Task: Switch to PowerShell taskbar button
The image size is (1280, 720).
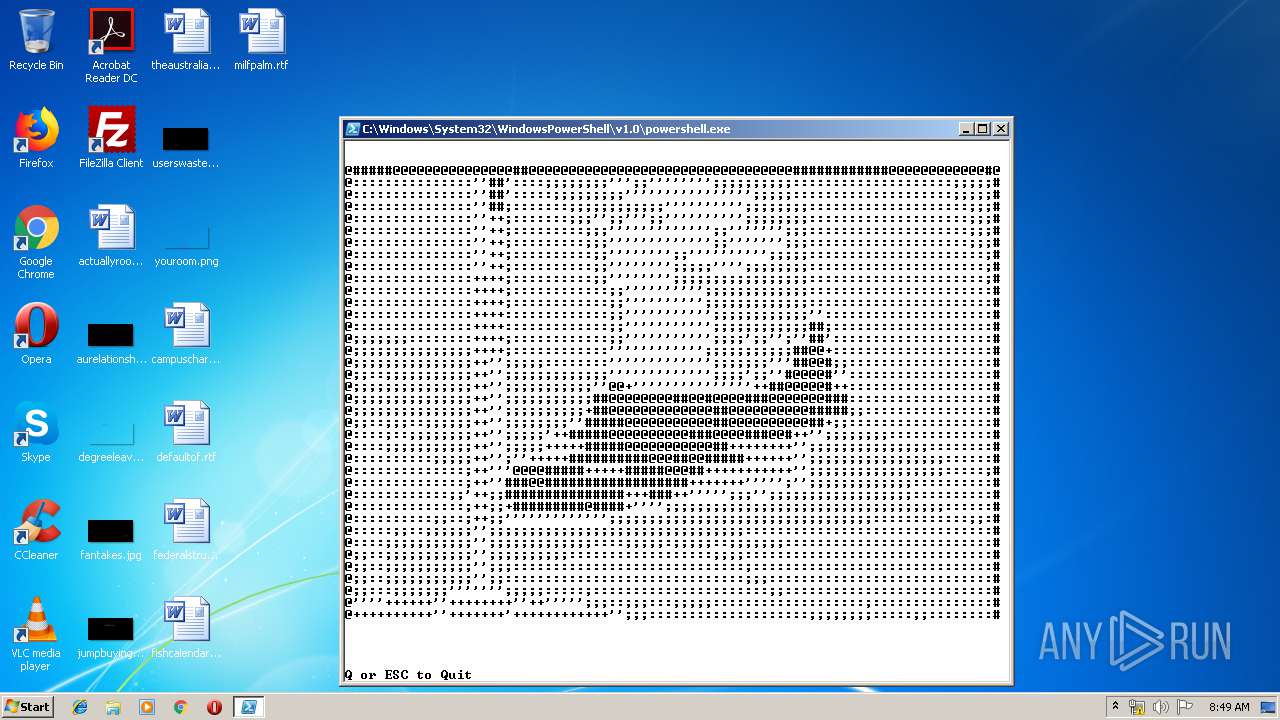Action: [248, 707]
